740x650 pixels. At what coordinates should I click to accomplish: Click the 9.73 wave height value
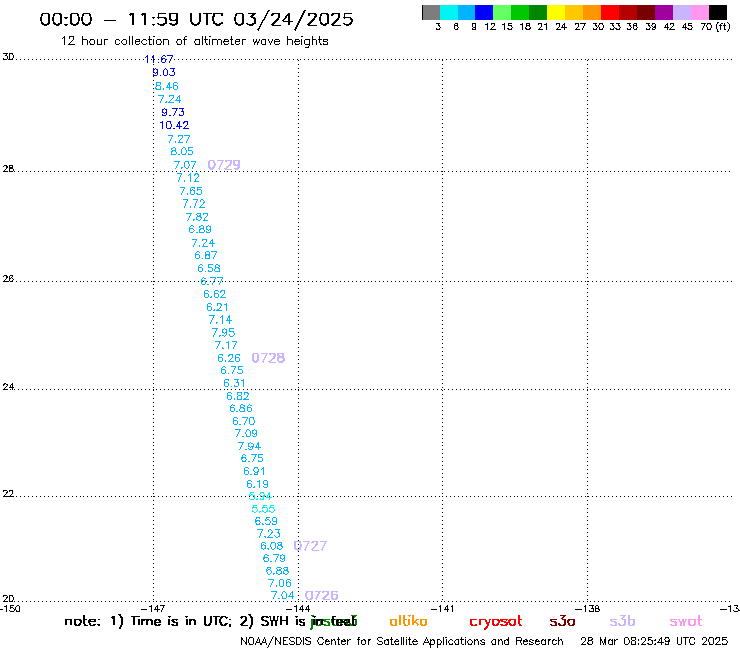[x=173, y=112]
